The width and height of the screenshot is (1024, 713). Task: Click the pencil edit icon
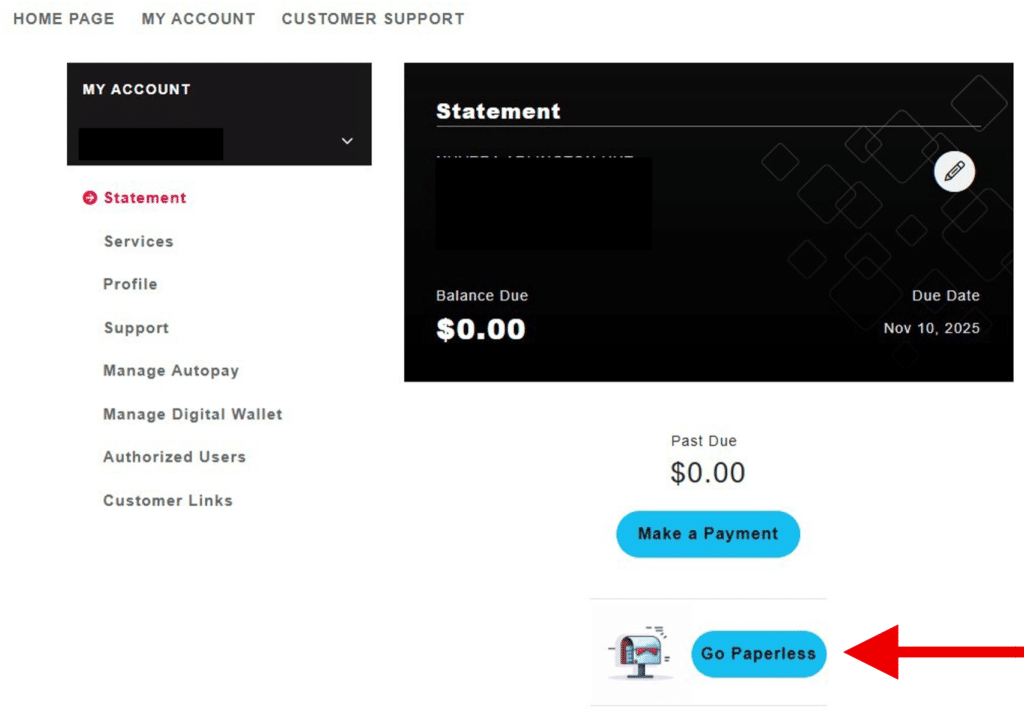tap(954, 172)
